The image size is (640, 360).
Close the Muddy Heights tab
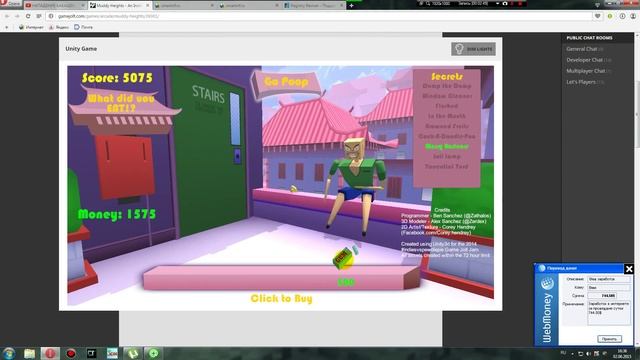click(147, 5)
